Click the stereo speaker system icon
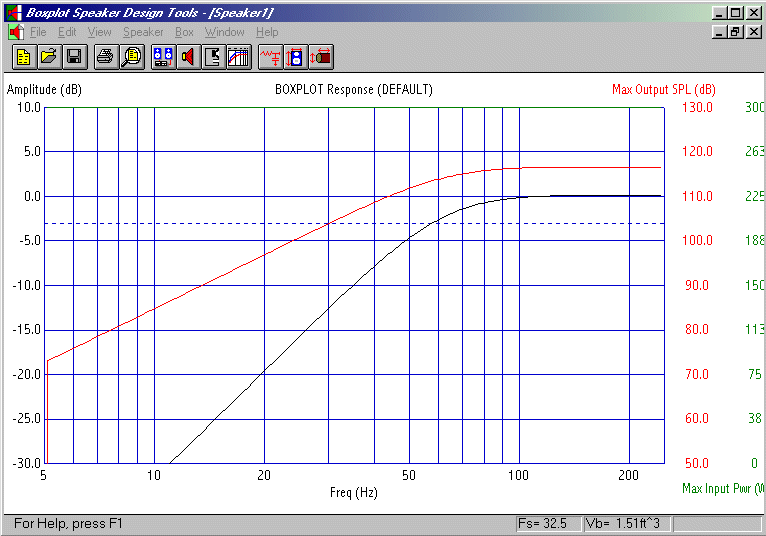The image size is (766, 536). point(163,57)
